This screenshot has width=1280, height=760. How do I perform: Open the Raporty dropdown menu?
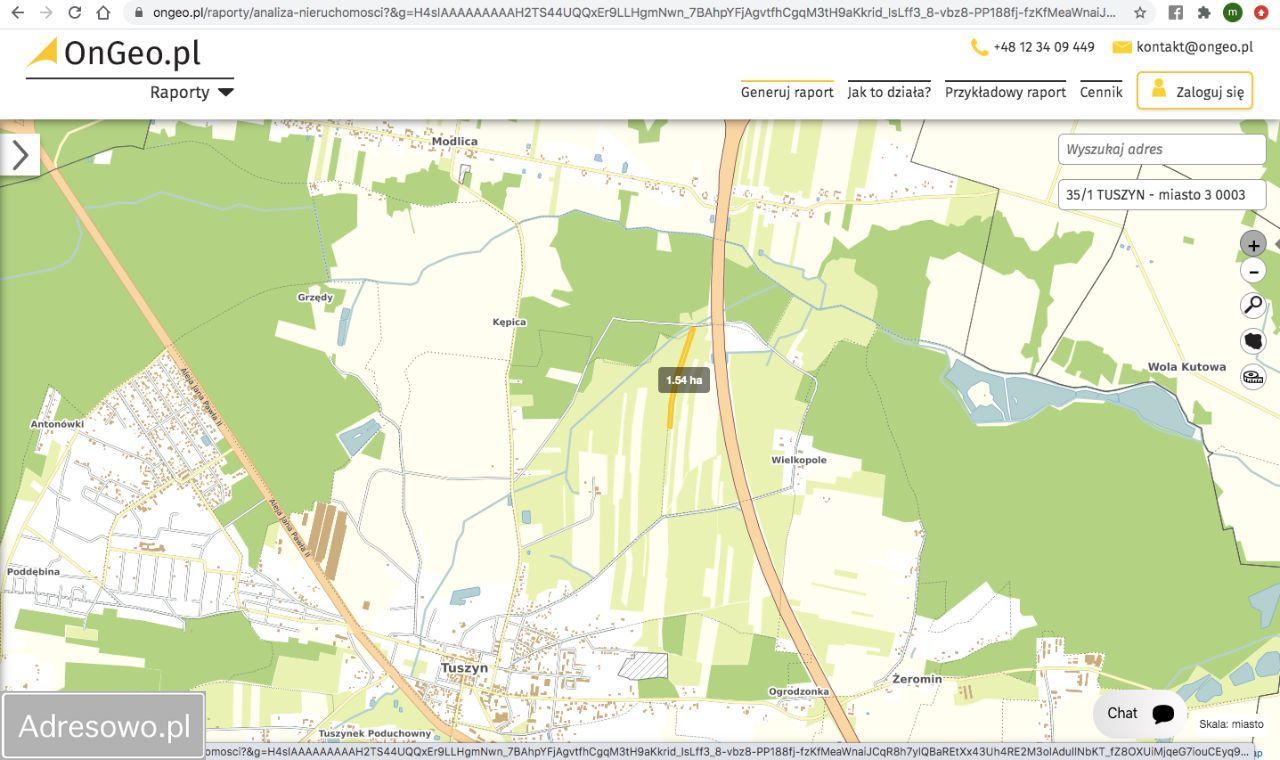tap(191, 92)
